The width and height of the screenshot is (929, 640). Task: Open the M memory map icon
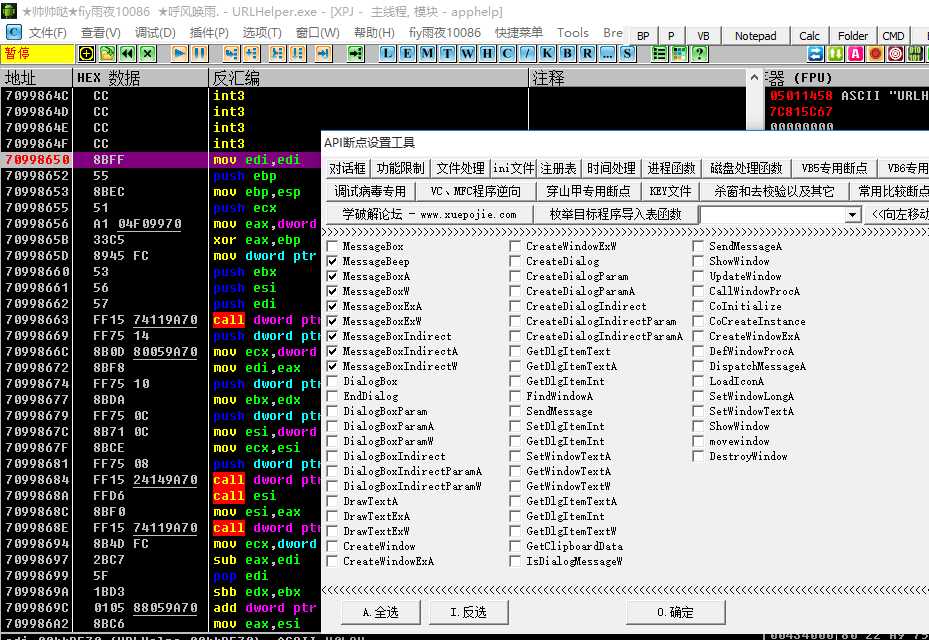[427, 54]
